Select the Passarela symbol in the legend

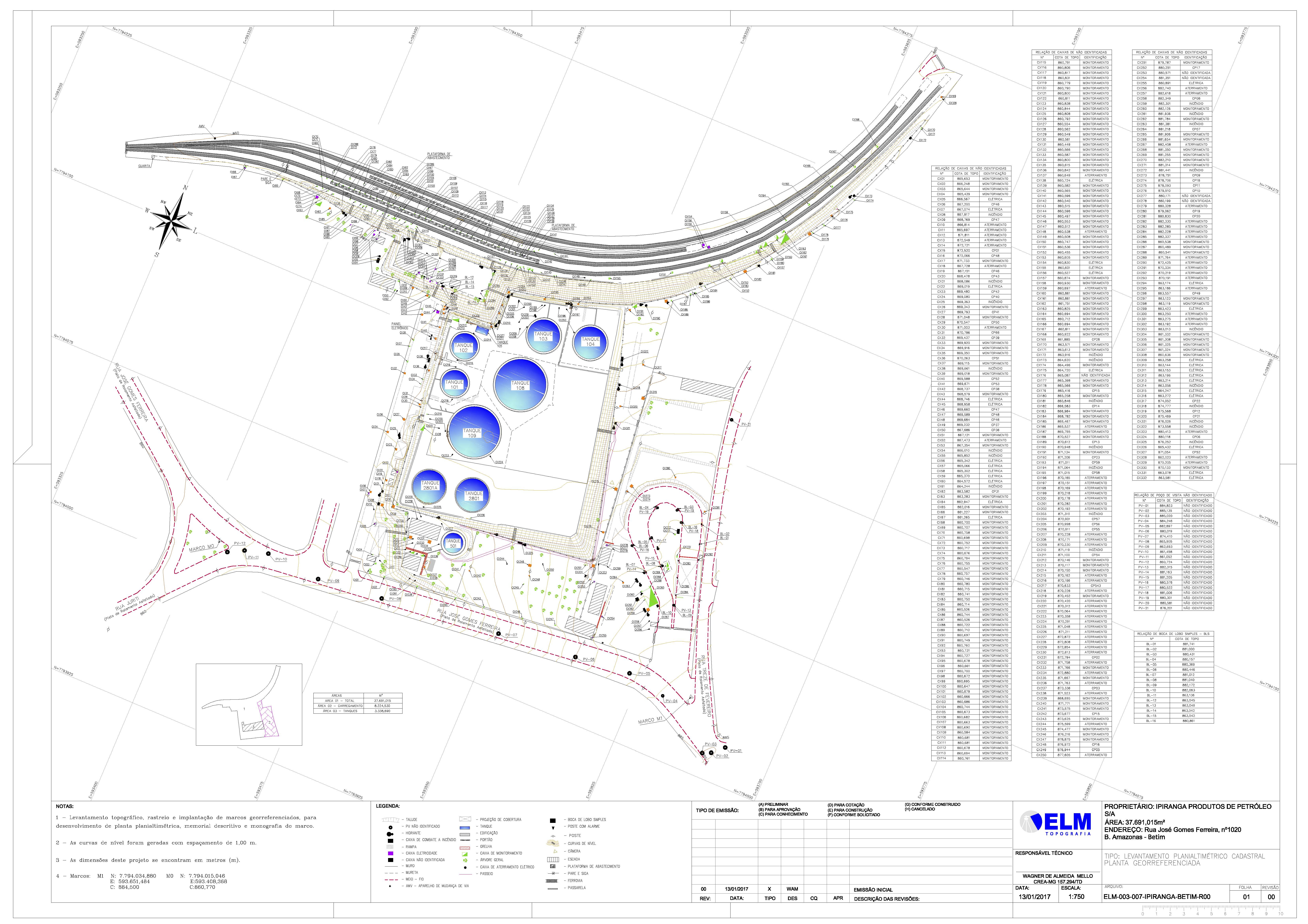click(553, 889)
